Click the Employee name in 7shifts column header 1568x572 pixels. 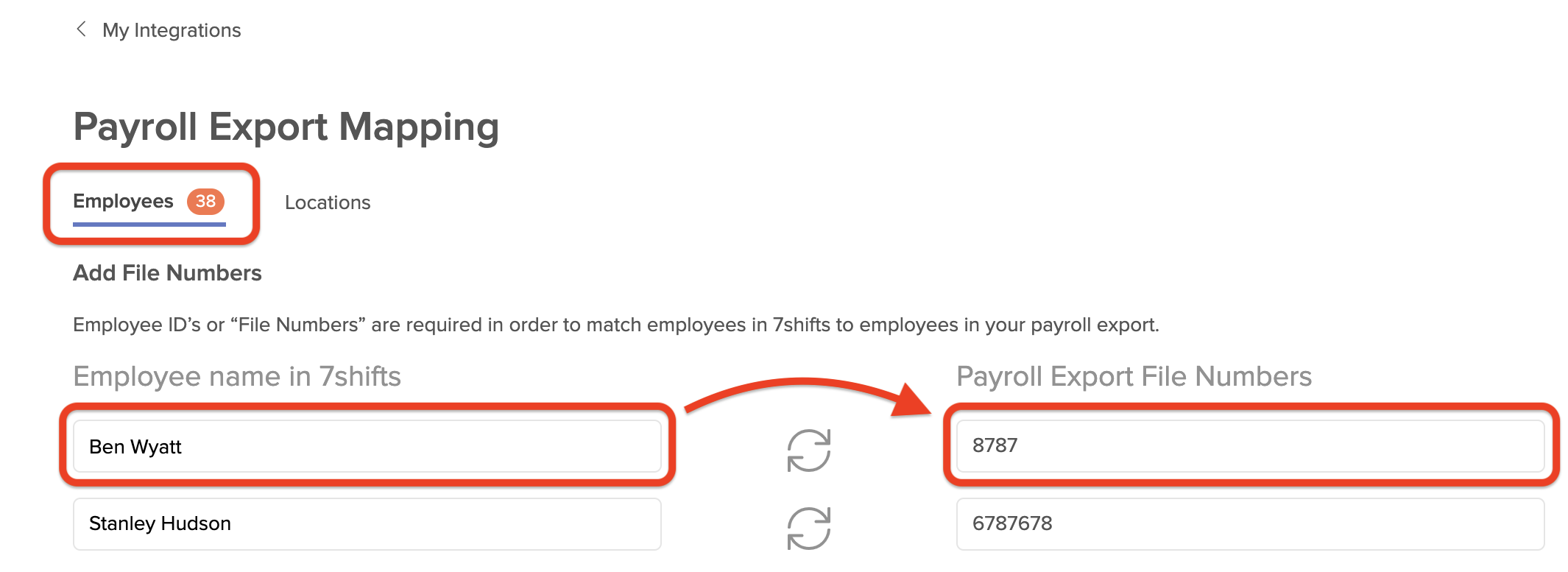click(237, 376)
